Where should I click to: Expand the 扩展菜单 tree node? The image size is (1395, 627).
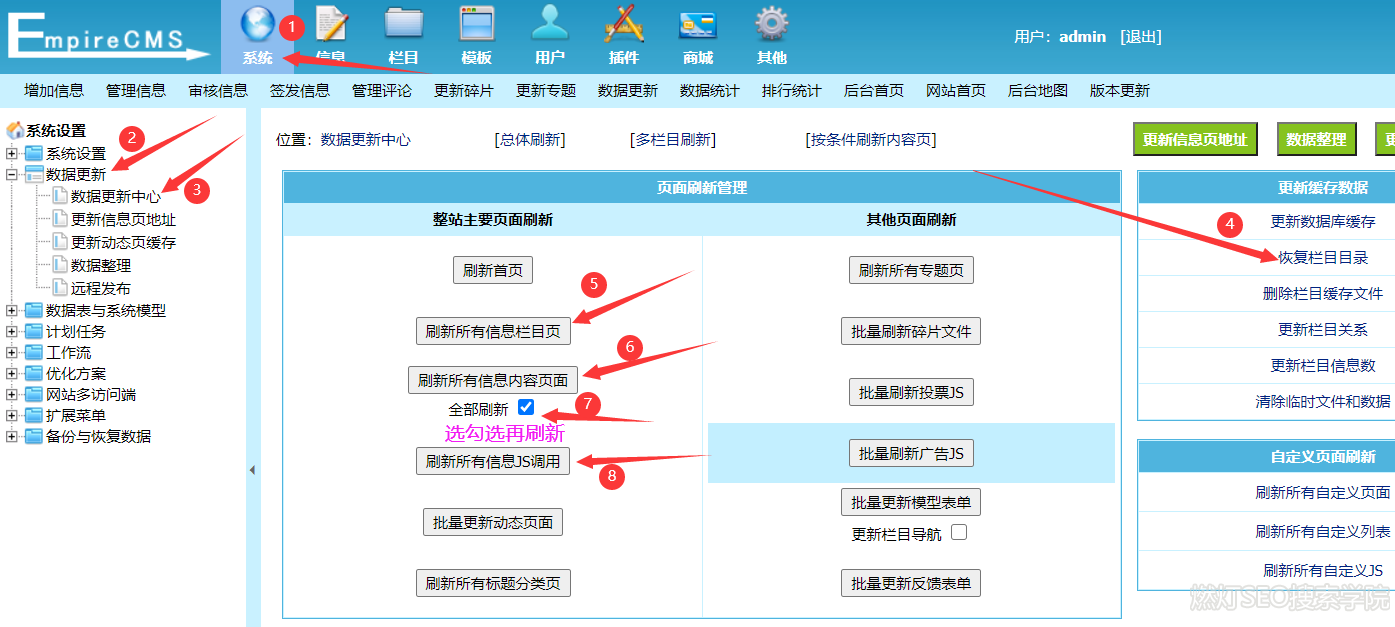point(12,415)
